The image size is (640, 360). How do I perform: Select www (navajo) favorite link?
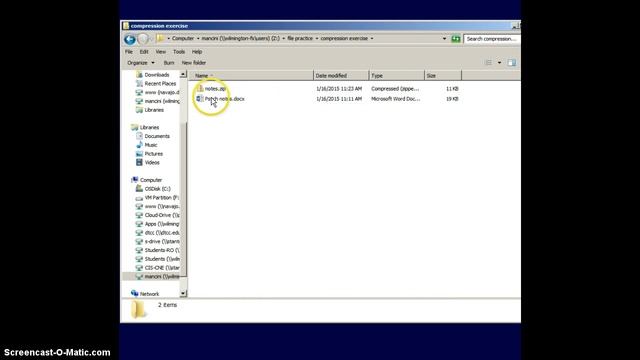(x=162, y=92)
